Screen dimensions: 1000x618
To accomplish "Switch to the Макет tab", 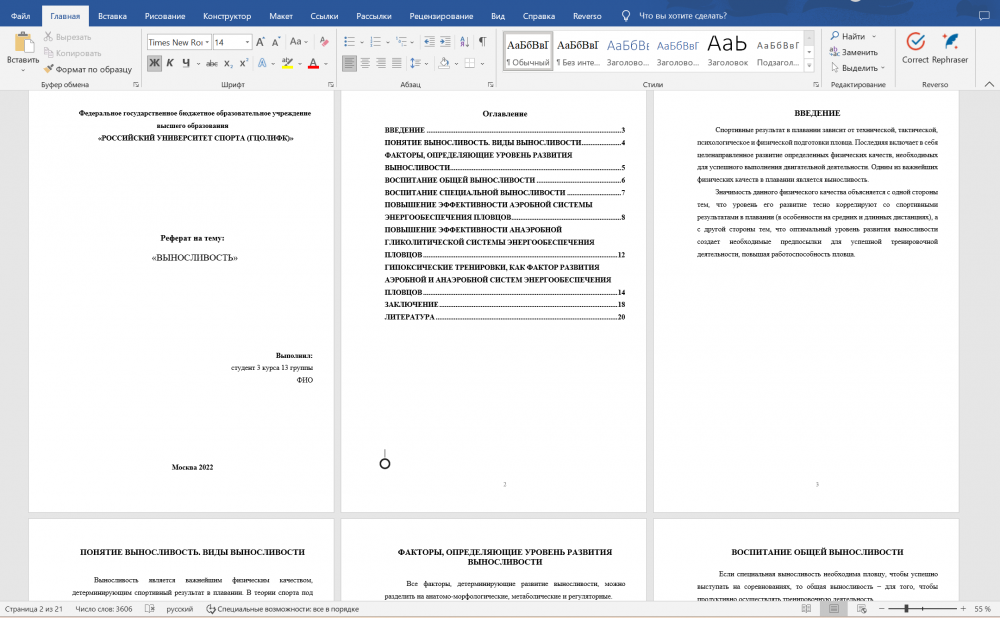I will (281, 16).
